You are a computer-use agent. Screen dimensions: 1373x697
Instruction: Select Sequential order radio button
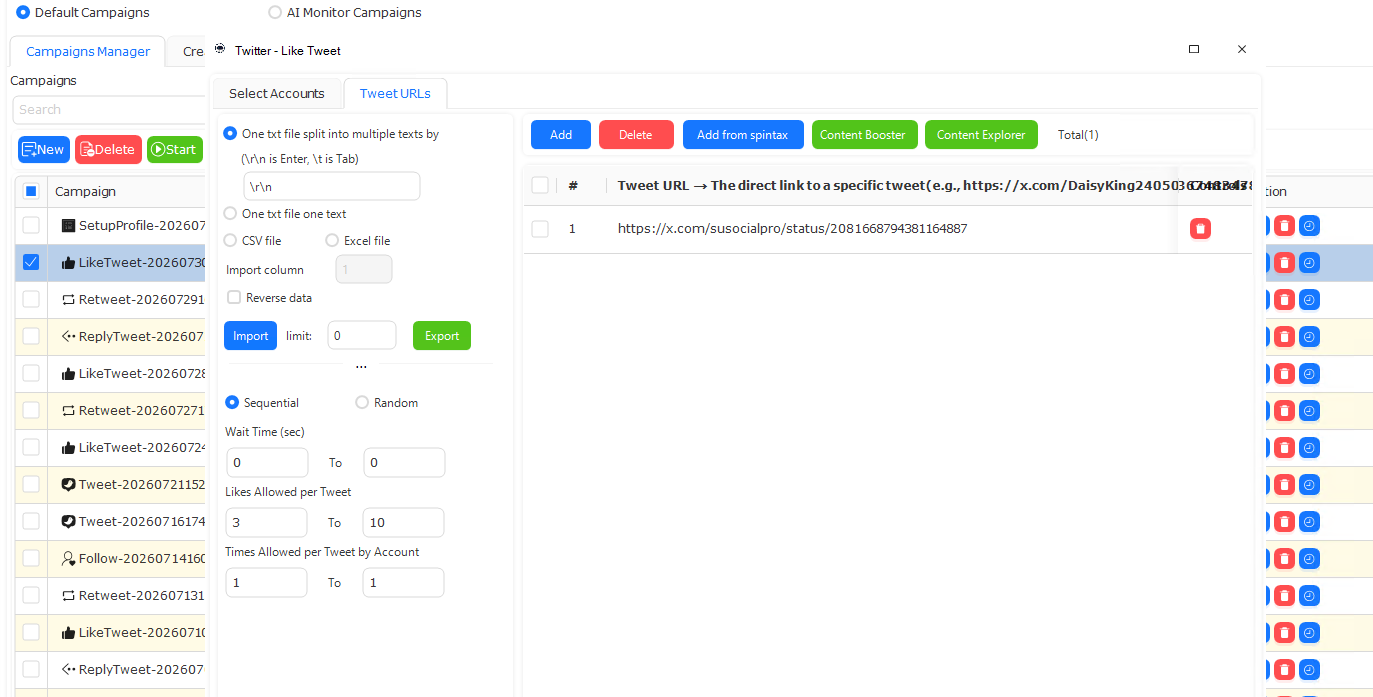click(x=232, y=403)
